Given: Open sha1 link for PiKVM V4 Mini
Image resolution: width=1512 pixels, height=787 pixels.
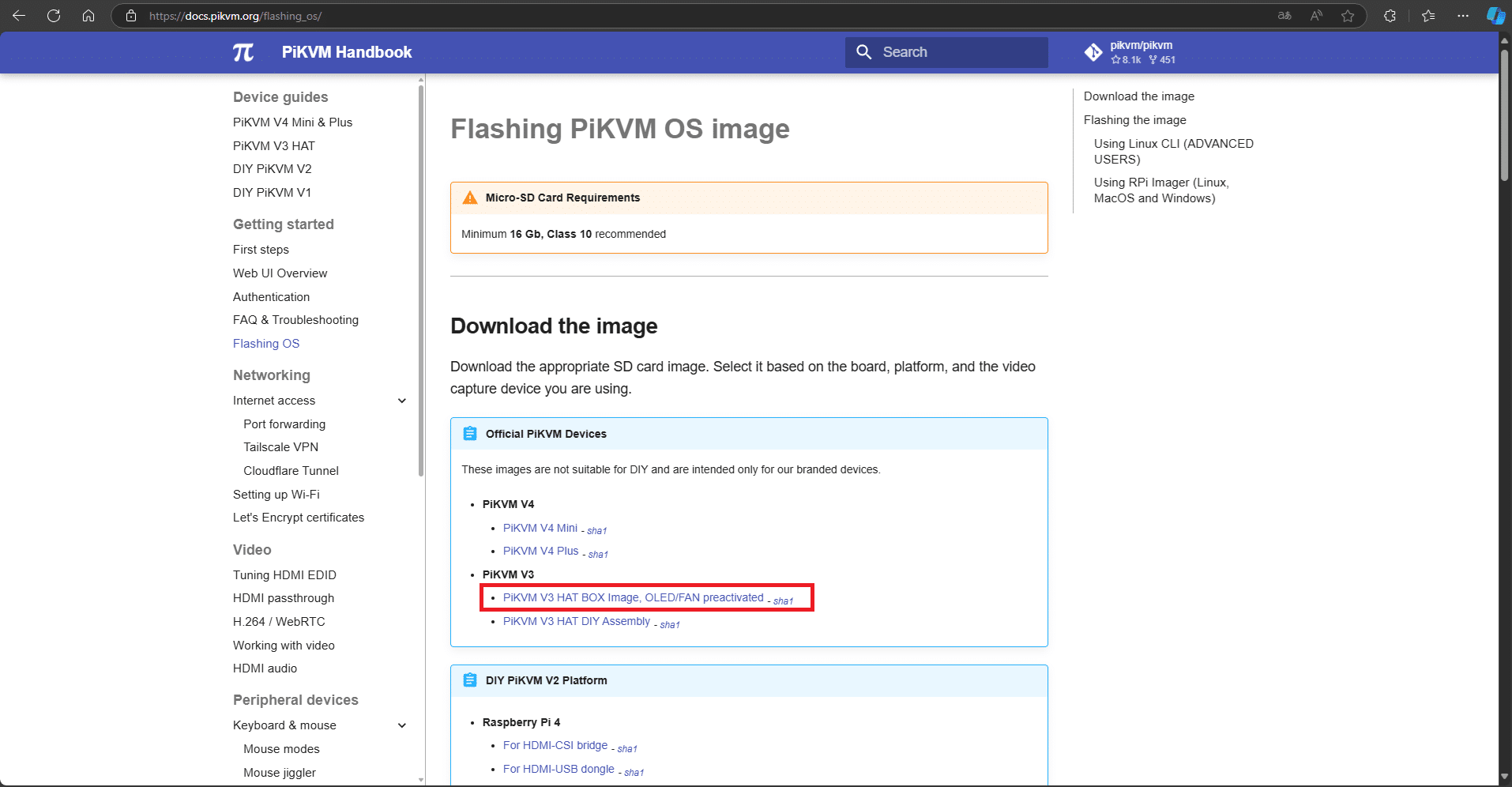Looking at the screenshot, I should [597, 531].
